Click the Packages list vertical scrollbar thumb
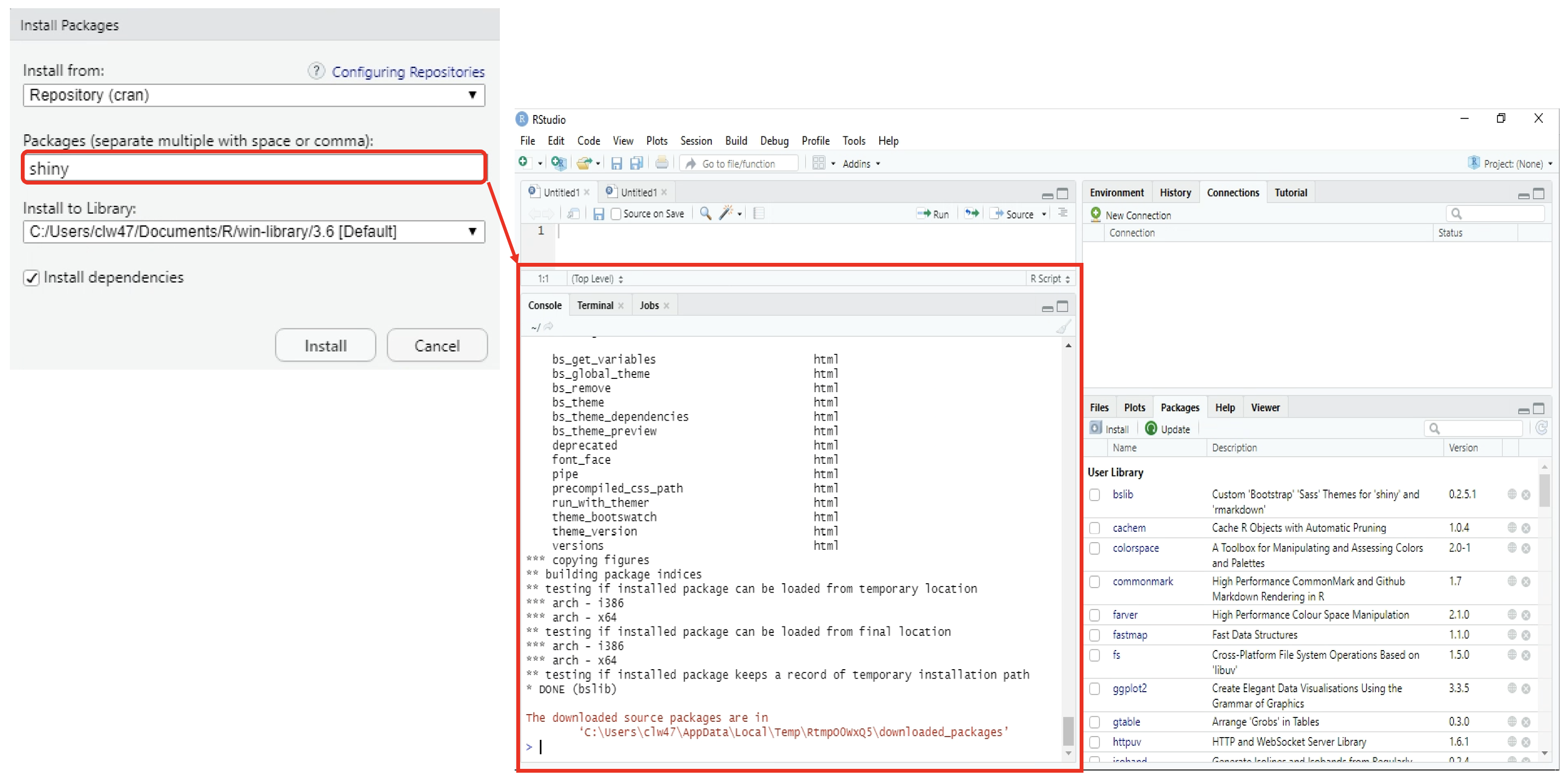 [x=1544, y=490]
